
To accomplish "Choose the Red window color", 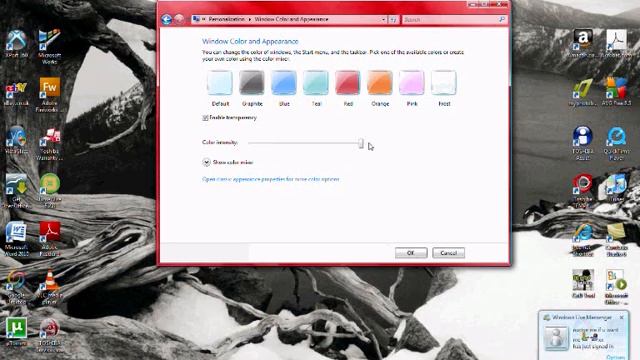I will coord(348,83).
